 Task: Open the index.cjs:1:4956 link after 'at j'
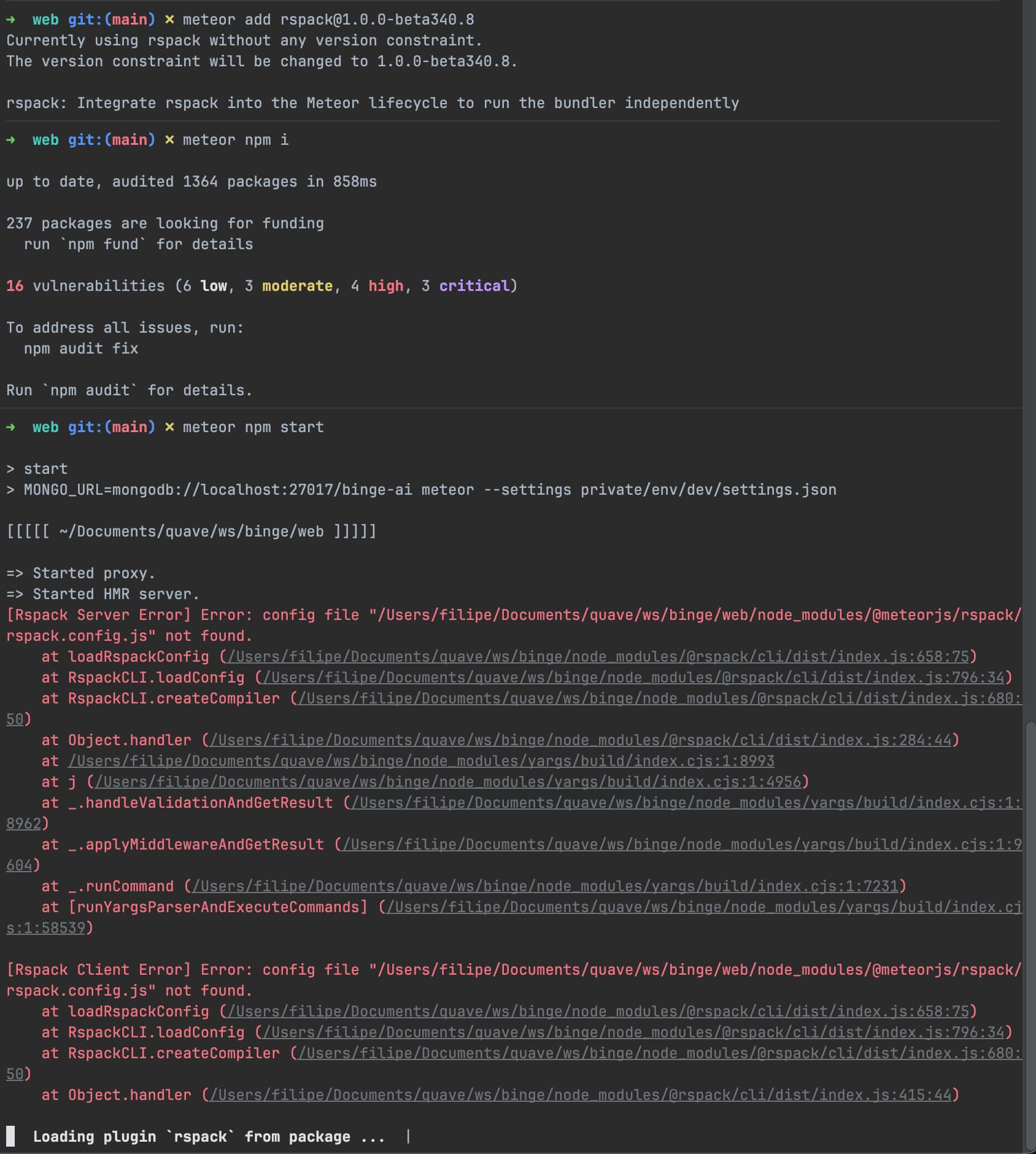(448, 782)
